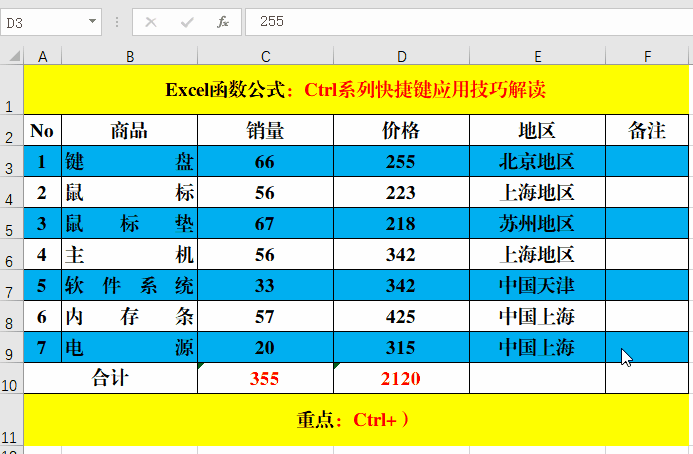Select row 11 header
This screenshot has width=693, height=454.
[11, 420]
